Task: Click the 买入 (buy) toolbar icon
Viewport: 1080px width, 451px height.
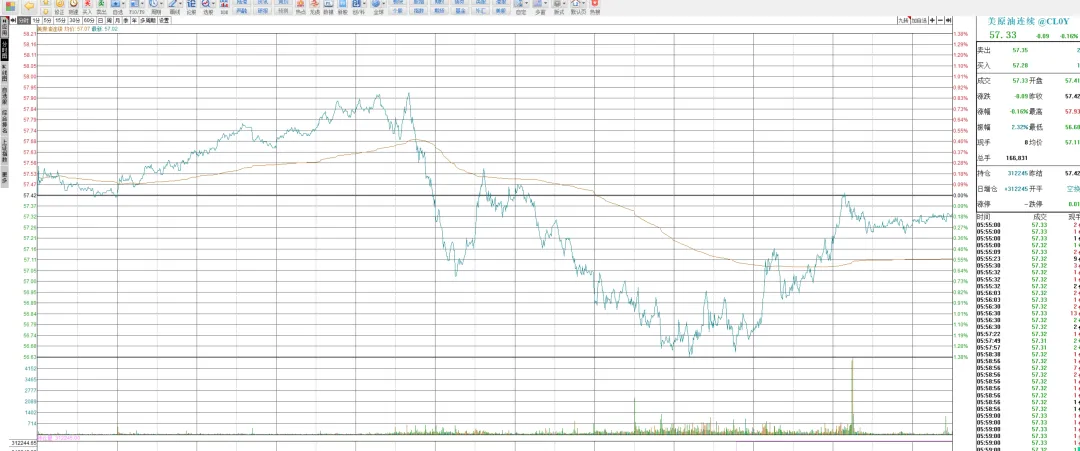Action: click(x=87, y=8)
